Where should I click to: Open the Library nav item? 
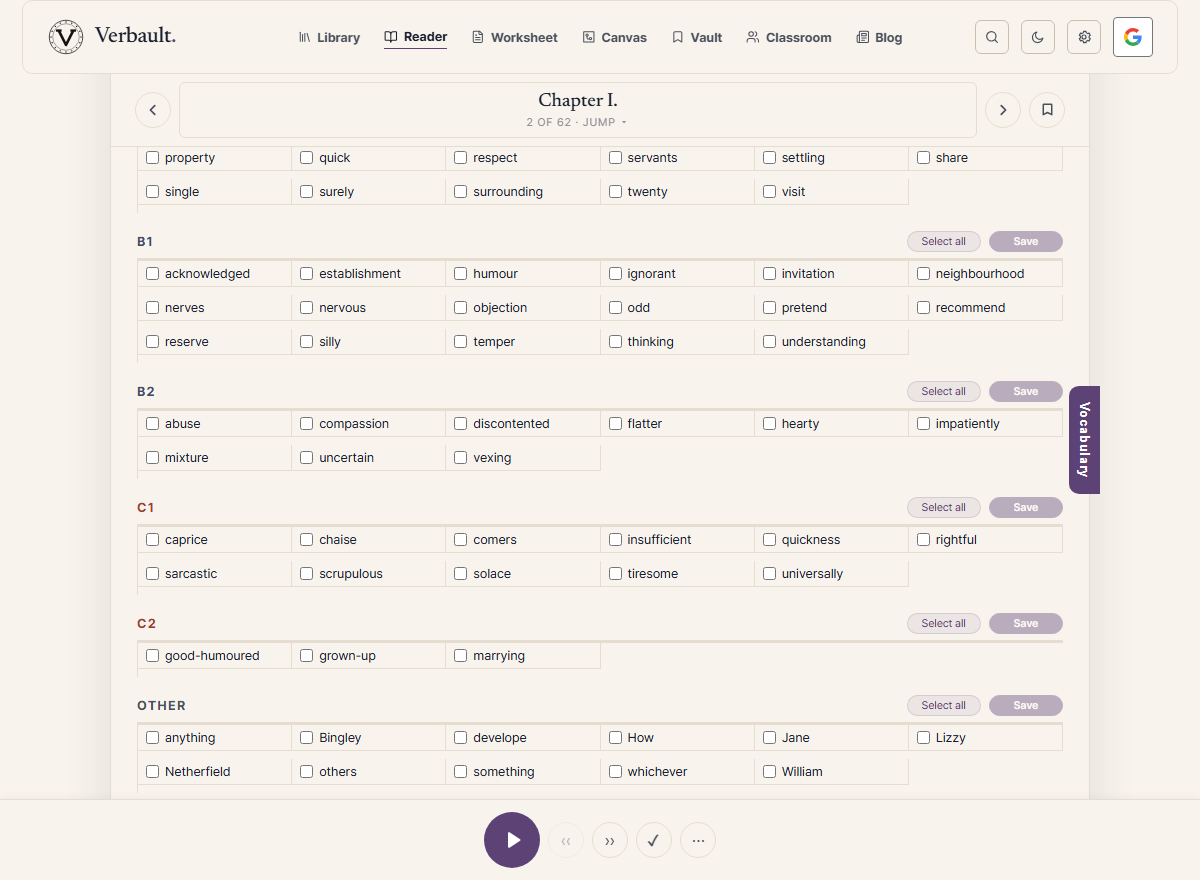[x=329, y=37]
